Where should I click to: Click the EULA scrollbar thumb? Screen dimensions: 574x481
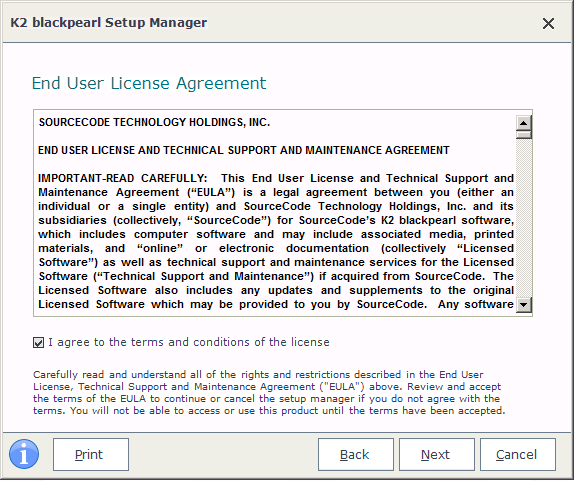click(x=523, y=135)
